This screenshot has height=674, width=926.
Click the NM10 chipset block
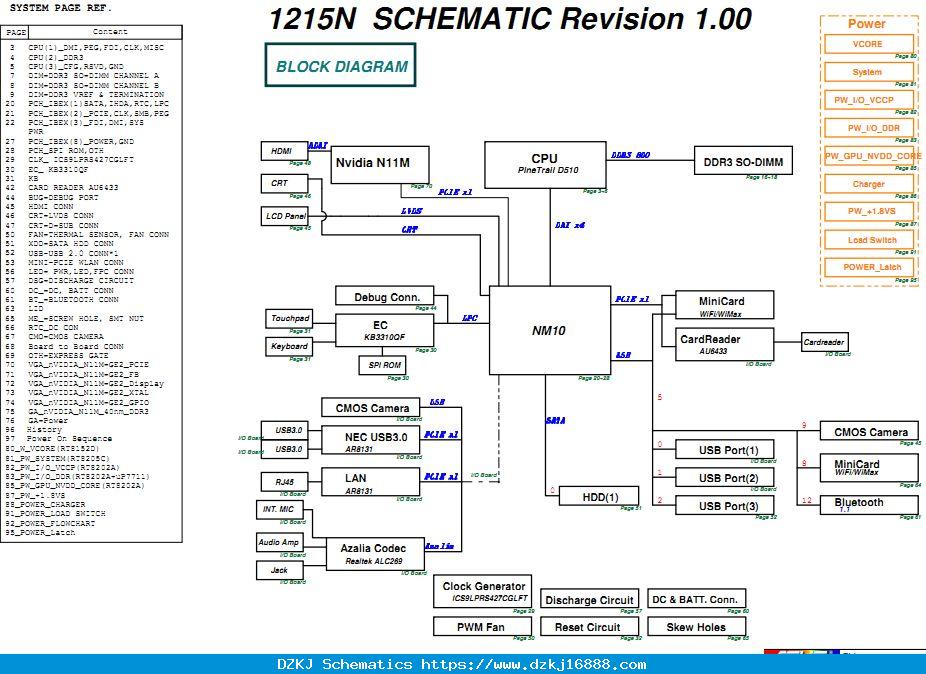point(550,330)
